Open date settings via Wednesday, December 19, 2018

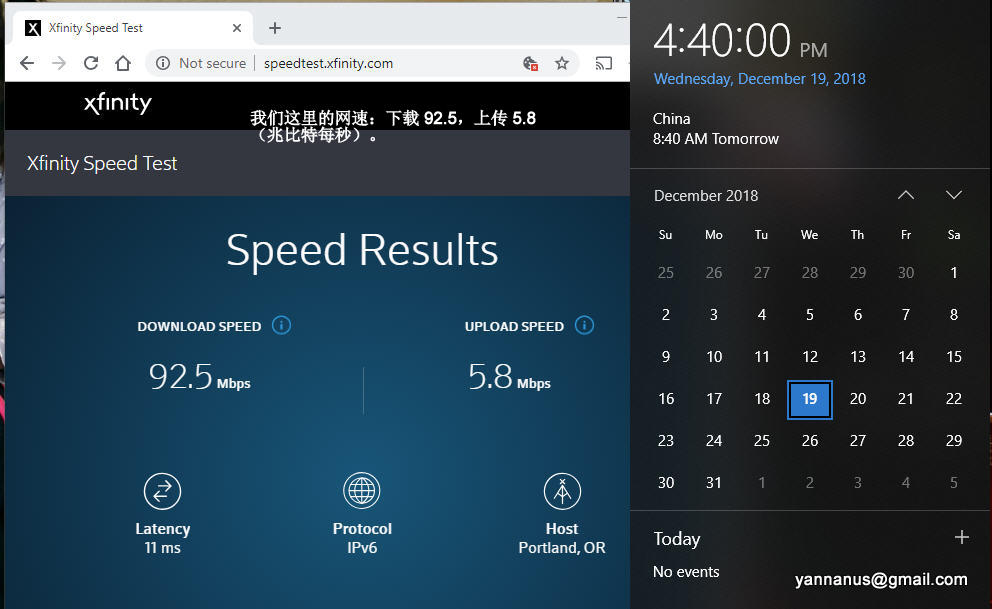(x=759, y=78)
